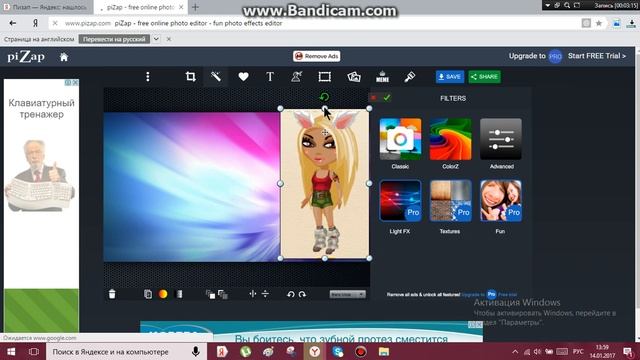Bring the layer forward
This screenshot has width=640, height=360.
[x=210, y=294]
